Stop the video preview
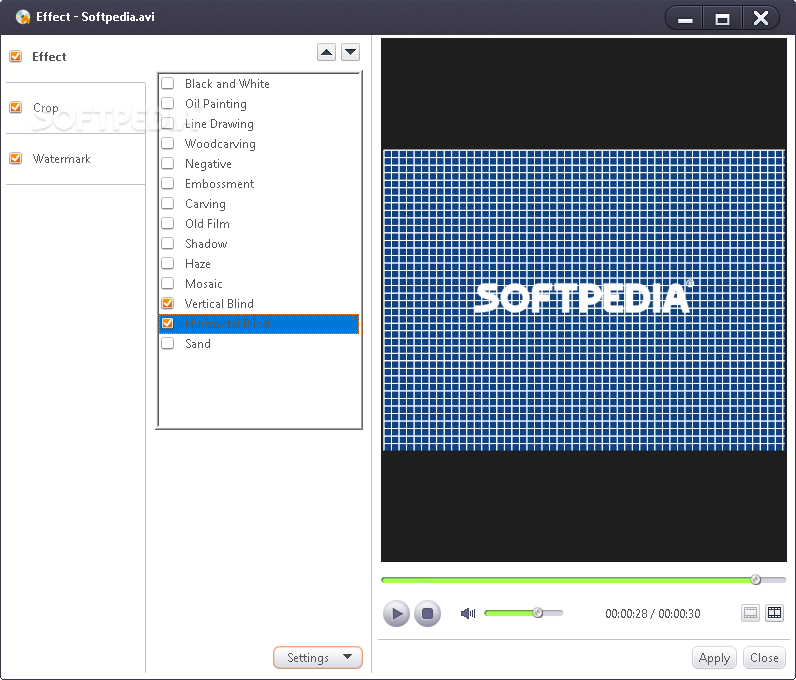Screen dimensions: 796x680 coord(427,613)
